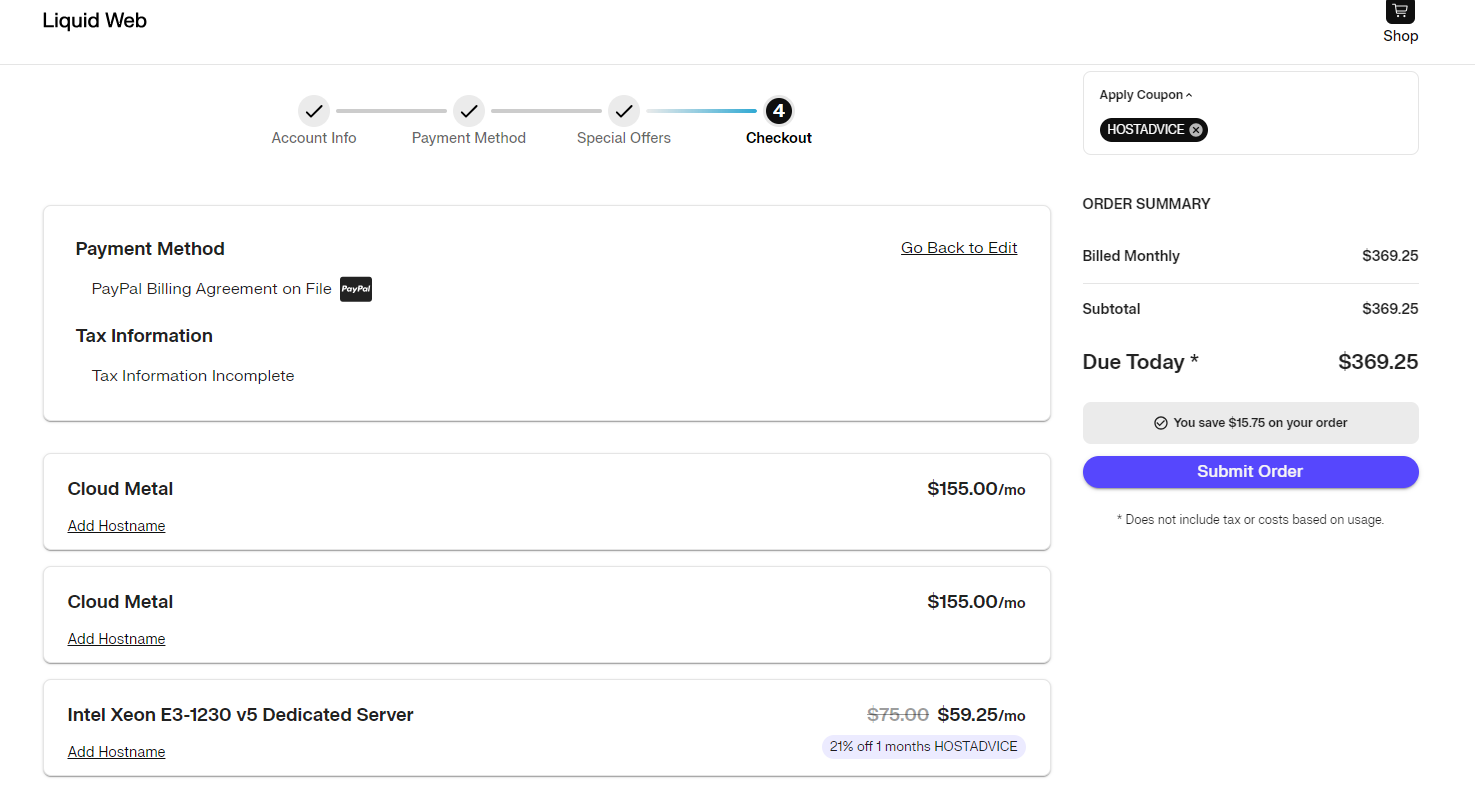Viewport: 1475px width, 787px height.
Task: Click the HOSTADVICE coupon tag
Action: point(1154,130)
